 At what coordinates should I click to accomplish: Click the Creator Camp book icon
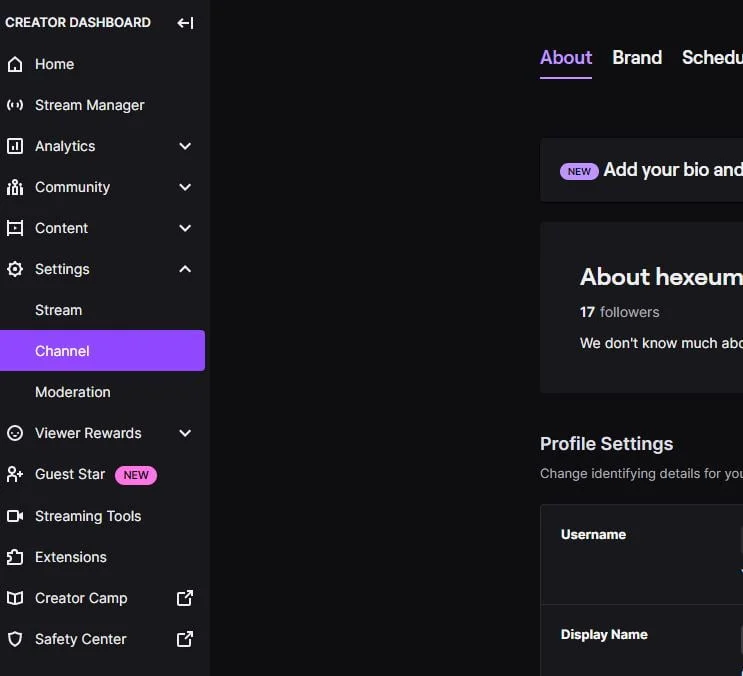click(15, 598)
